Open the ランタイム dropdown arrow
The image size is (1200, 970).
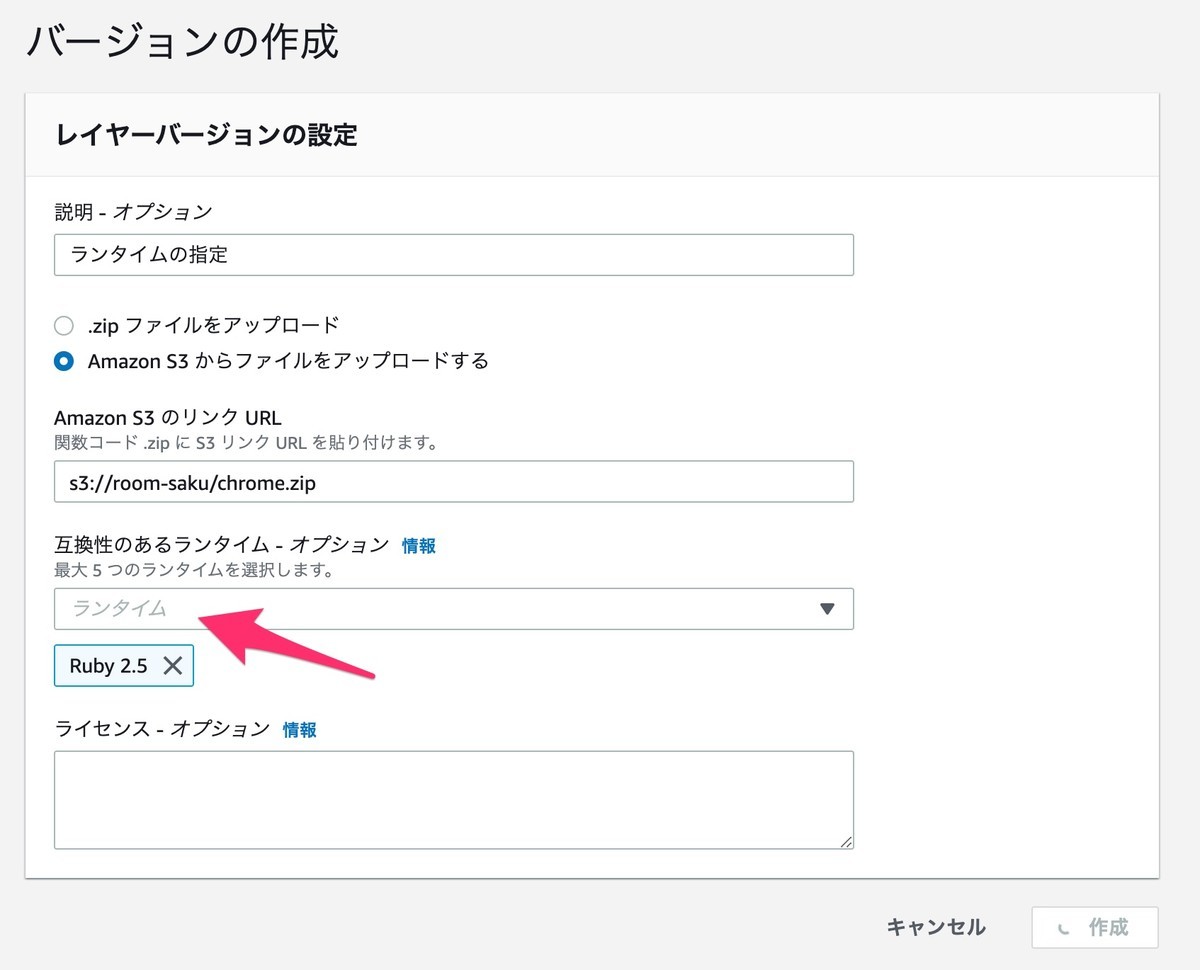click(827, 609)
